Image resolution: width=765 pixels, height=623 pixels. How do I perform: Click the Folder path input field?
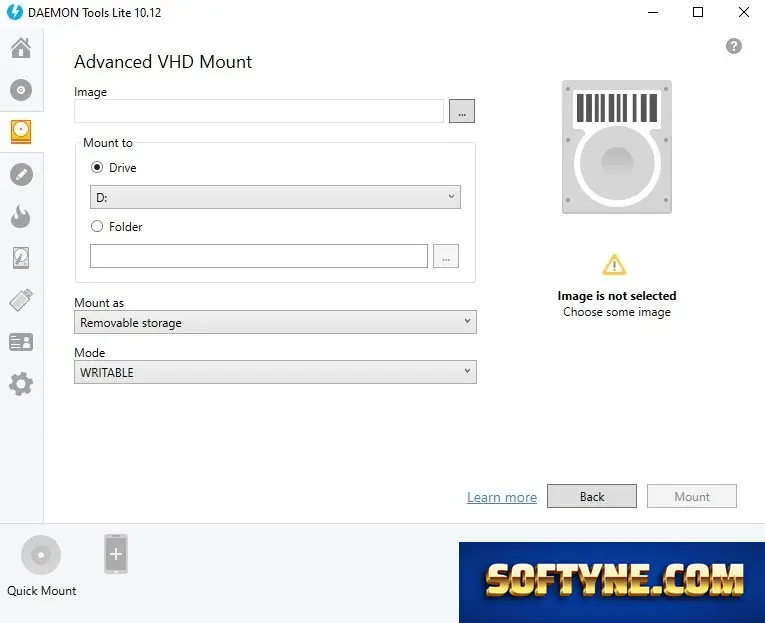pyautogui.click(x=259, y=256)
